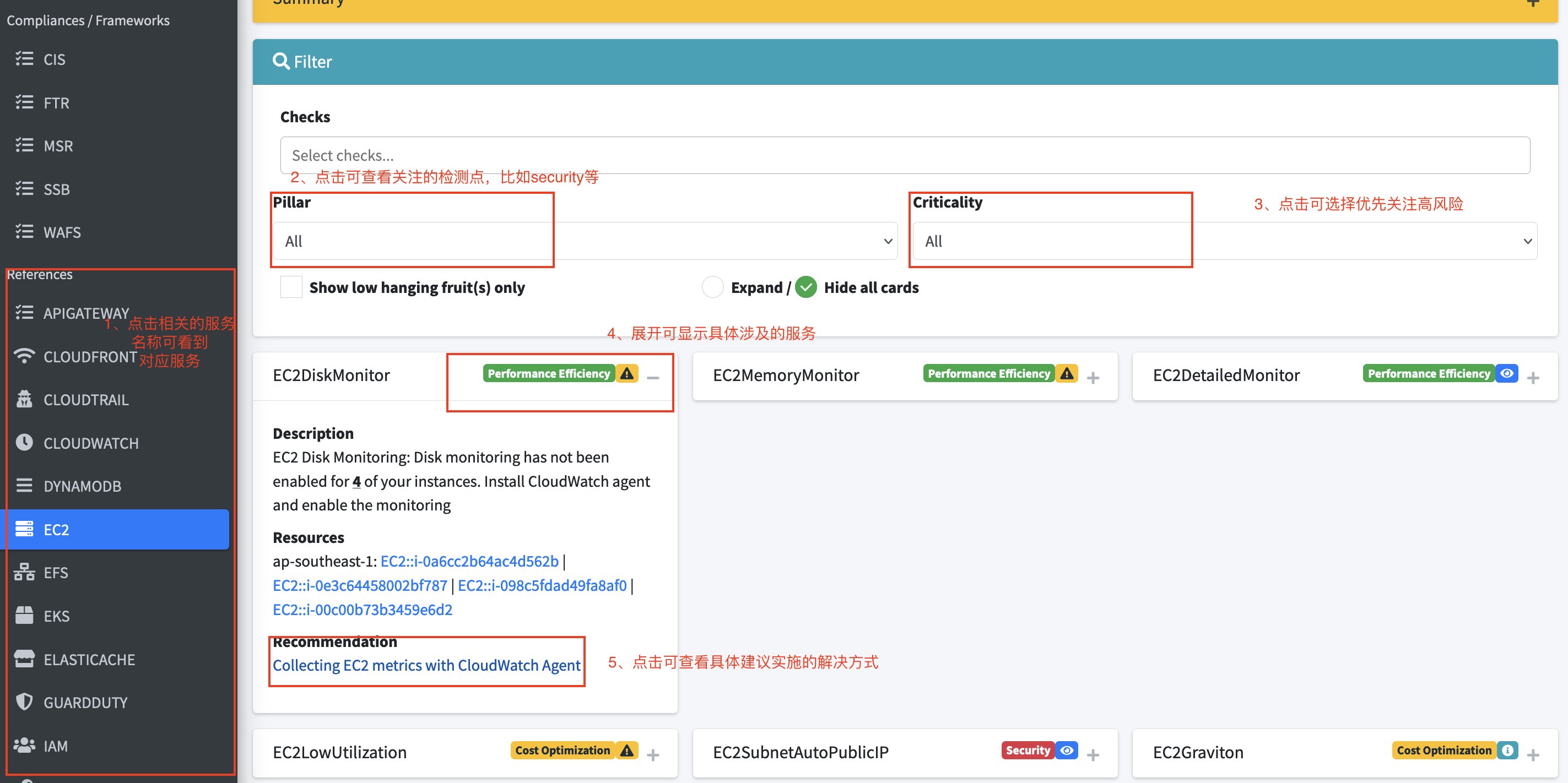This screenshot has height=783, width=1568.
Task: Expand the EC2MemoryMonitor card
Action: coord(1094,377)
